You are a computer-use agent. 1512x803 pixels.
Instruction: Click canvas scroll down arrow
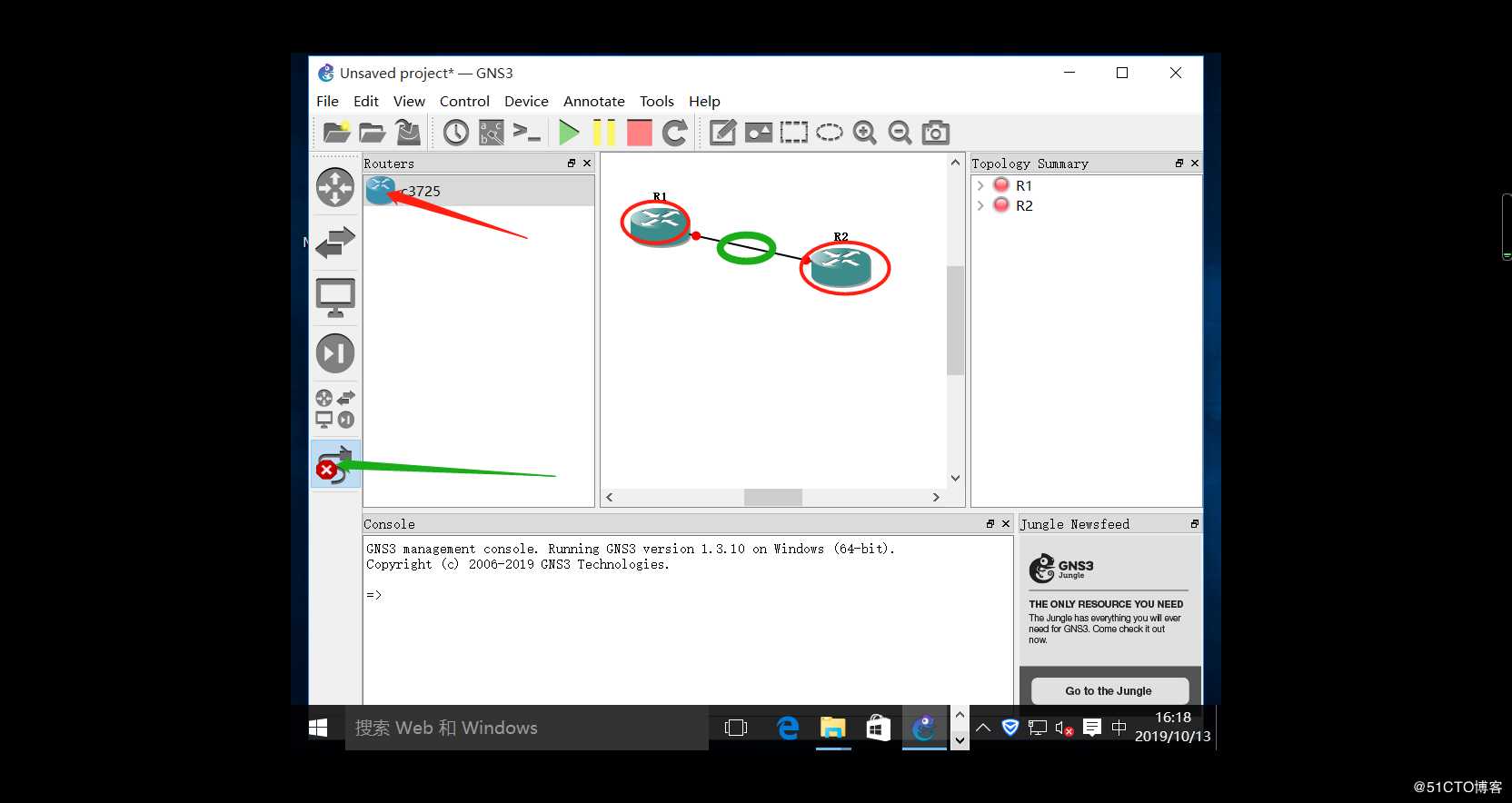pyautogui.click(x=955, y=478)
